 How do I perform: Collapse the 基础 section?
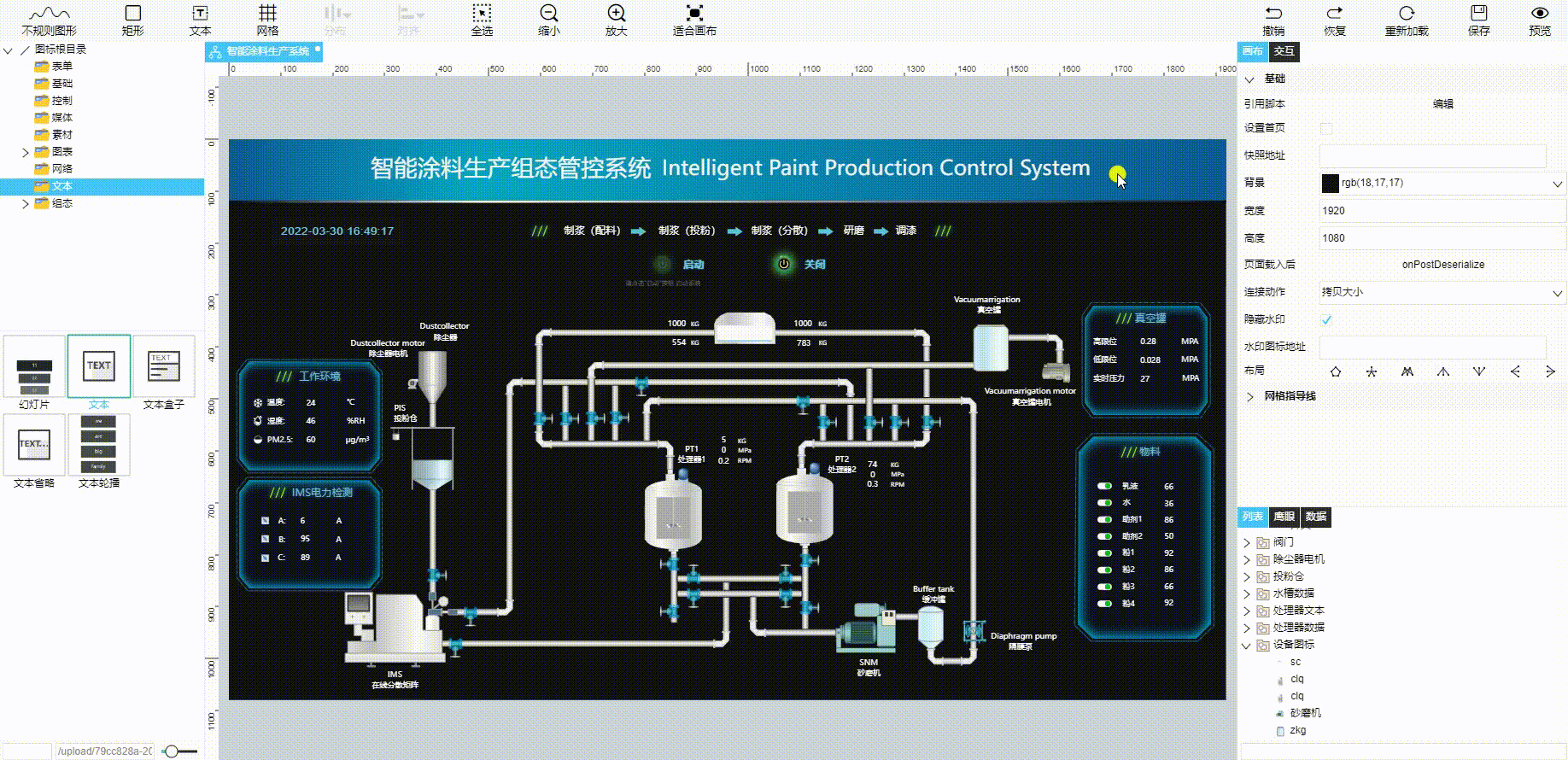pyautogui.click(x=1249, y=79)
